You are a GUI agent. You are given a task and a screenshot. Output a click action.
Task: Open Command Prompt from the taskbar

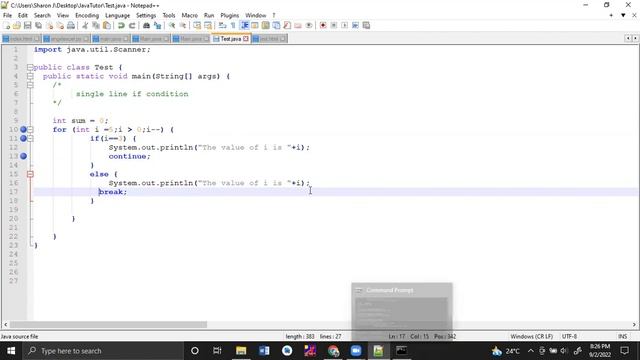(x=401, y=351)
